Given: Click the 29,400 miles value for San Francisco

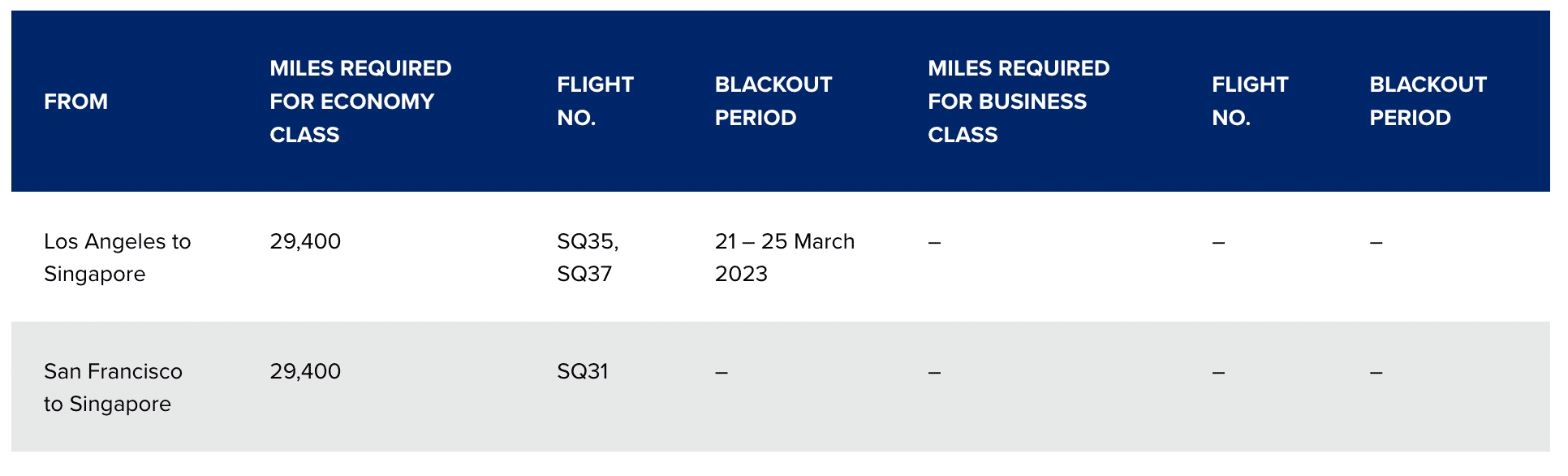Looking at the screenshot, I should [x=305, y=371].
